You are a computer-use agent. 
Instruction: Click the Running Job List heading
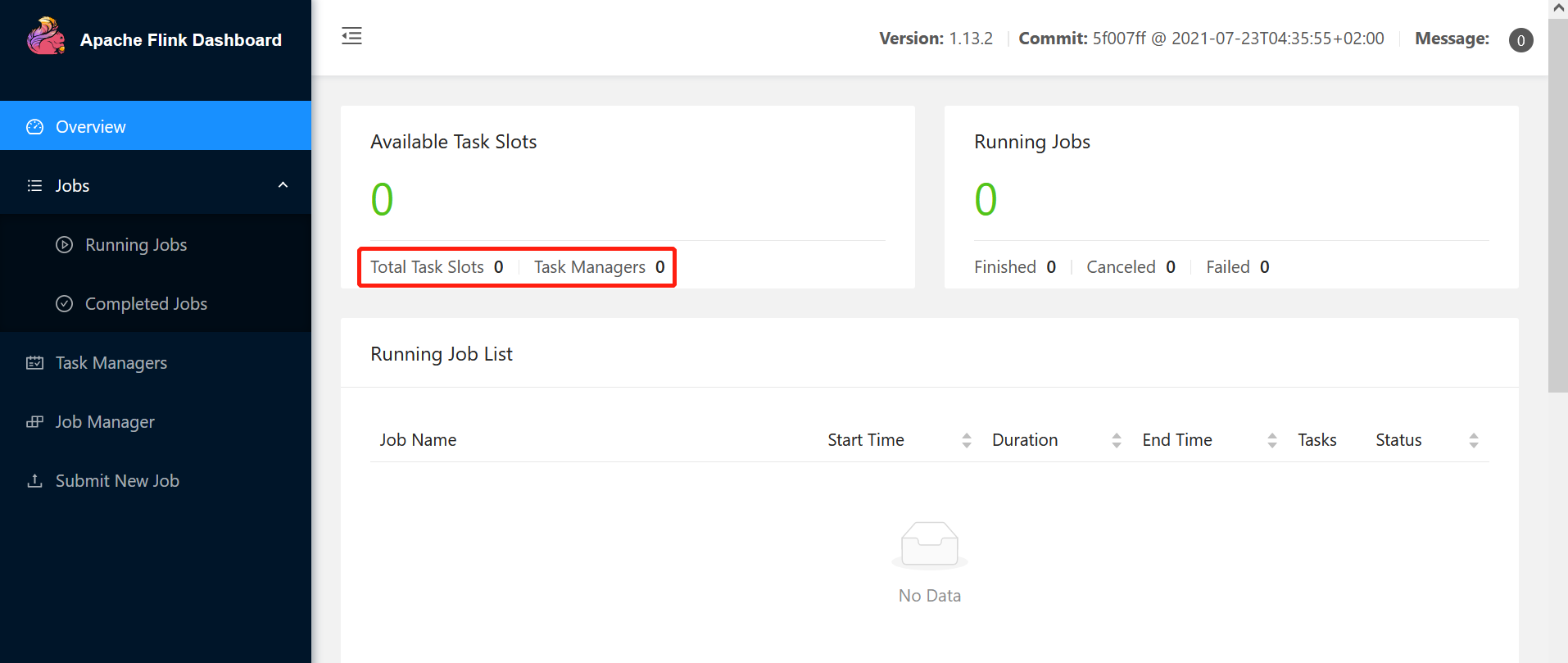point(442,354)
